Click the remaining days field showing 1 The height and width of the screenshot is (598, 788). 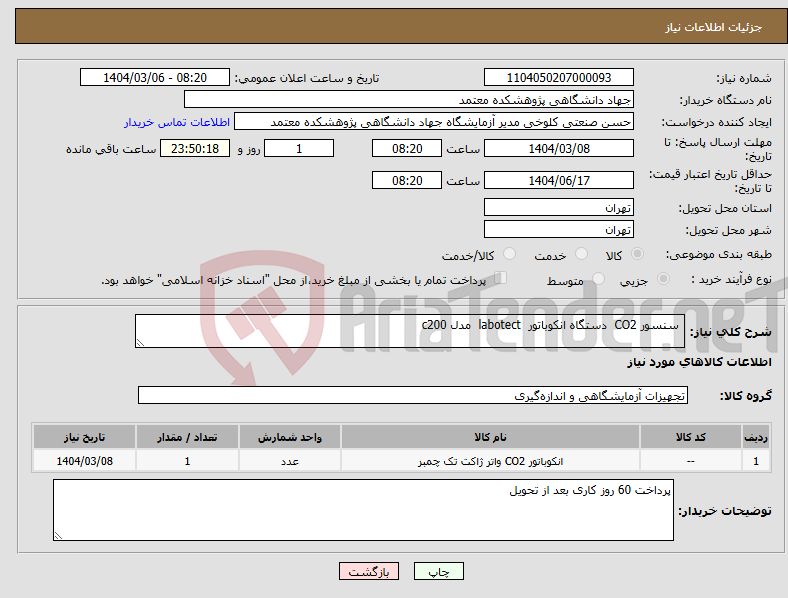[x=299, y=148]
